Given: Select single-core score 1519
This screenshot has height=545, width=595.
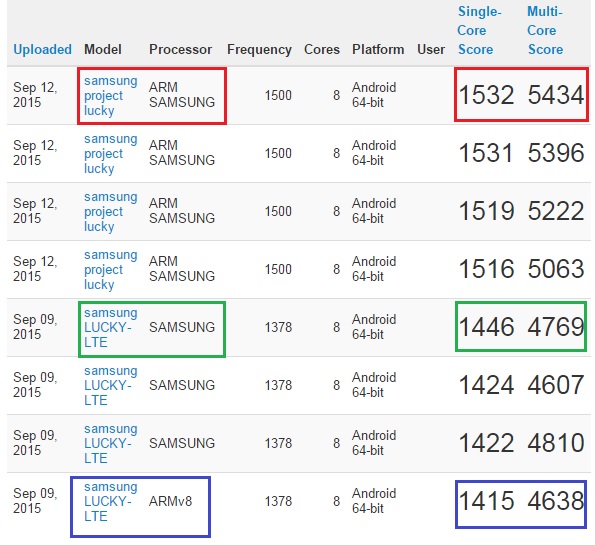Looking at the screenshot, I should point(486,211).
